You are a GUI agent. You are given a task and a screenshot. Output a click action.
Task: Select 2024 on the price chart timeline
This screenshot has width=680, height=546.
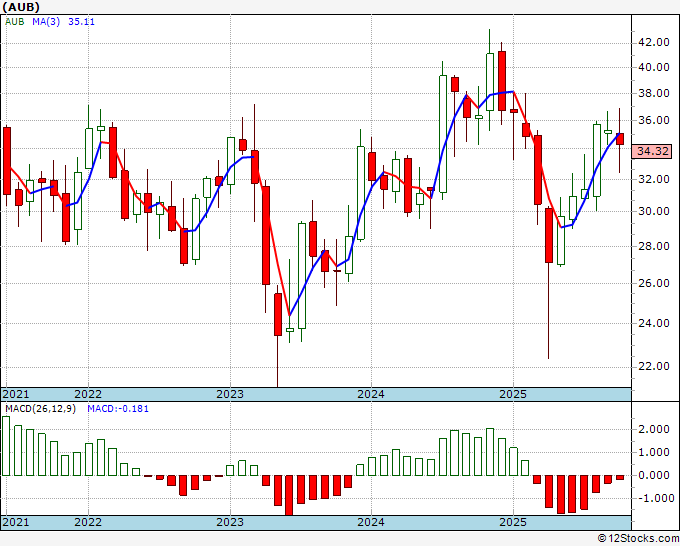click(x=371, y=394)
